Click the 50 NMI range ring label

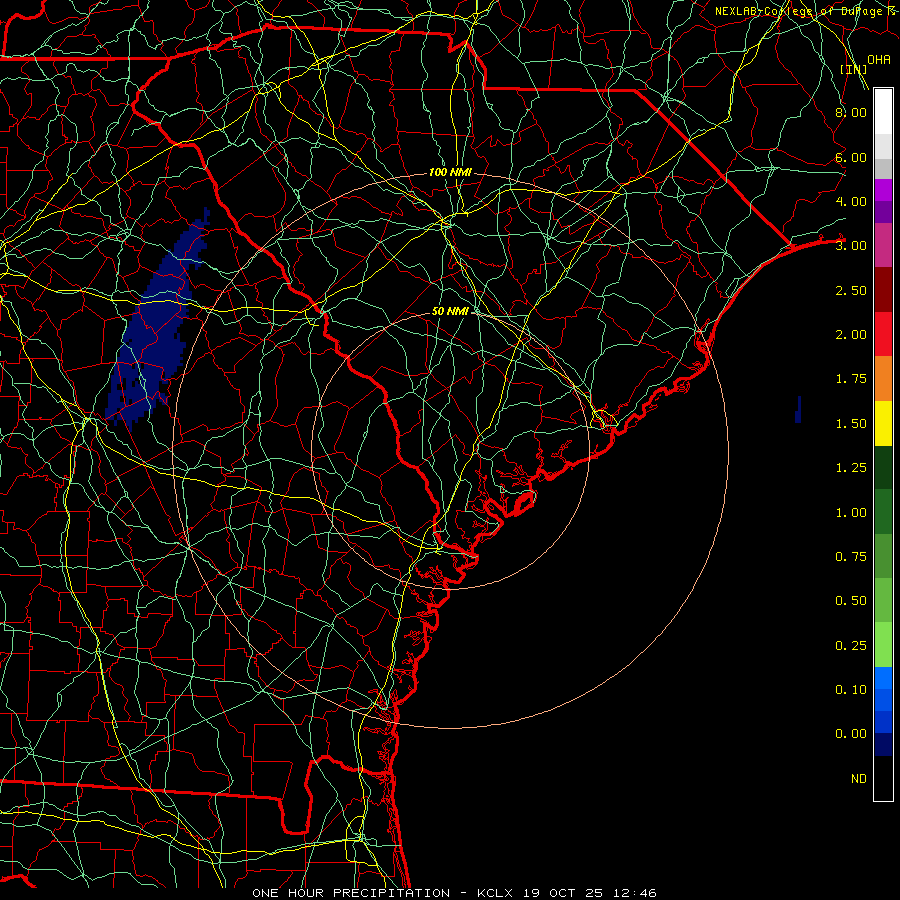click(450, 311)
